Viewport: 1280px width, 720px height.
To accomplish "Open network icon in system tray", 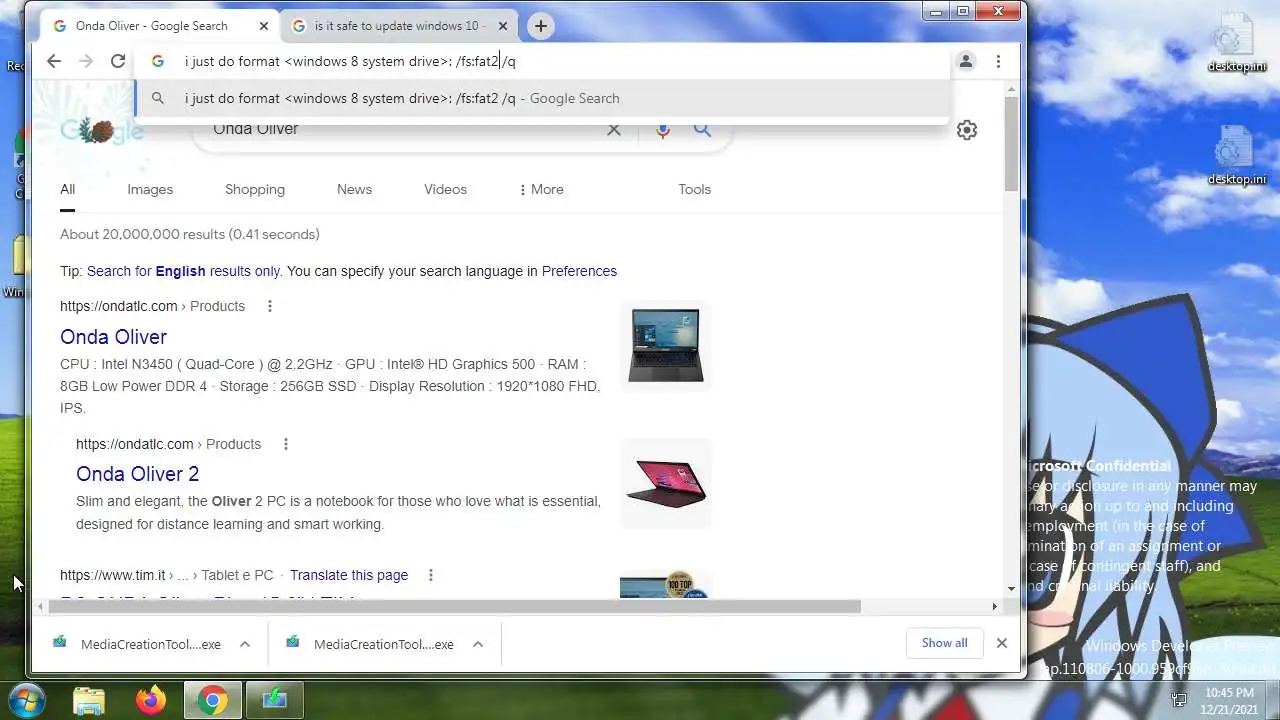I will (1180, 700).
